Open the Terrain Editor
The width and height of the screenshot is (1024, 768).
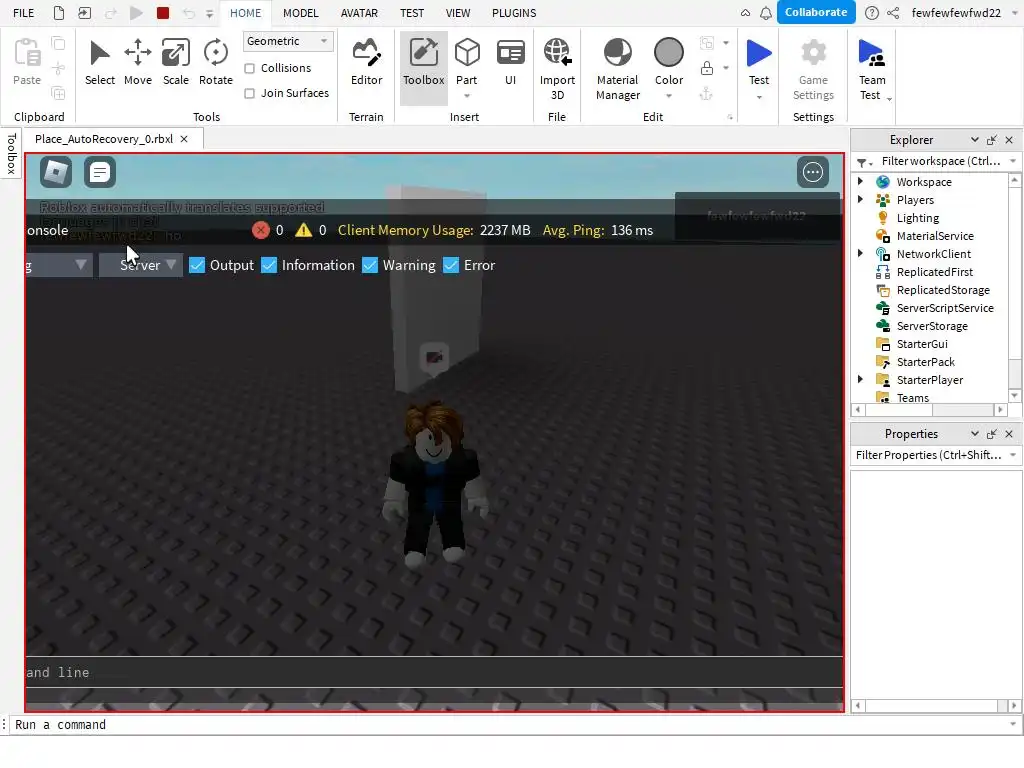pyautogui.click(x=366, y=62)
